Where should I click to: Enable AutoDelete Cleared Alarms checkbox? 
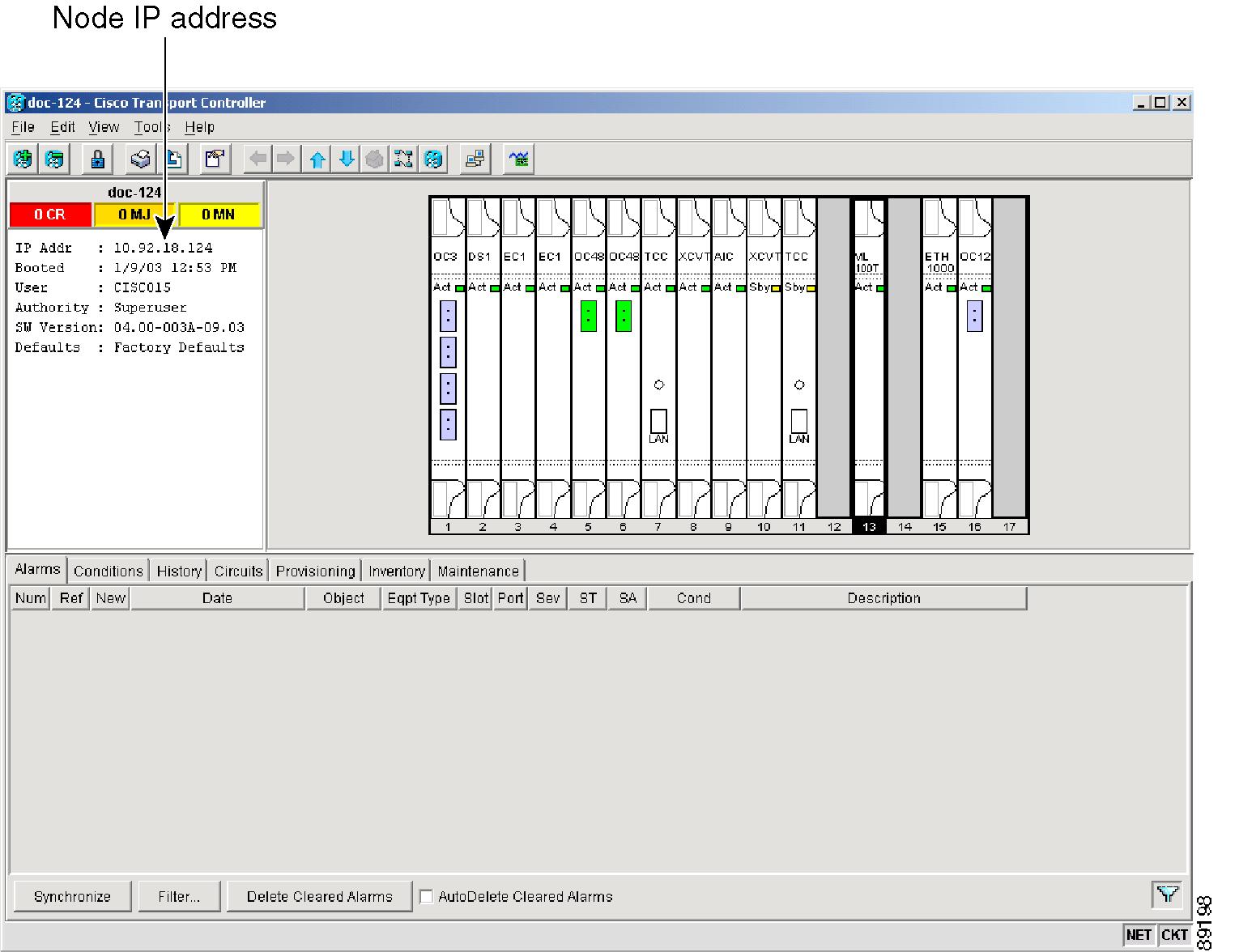tap(426, 897)
